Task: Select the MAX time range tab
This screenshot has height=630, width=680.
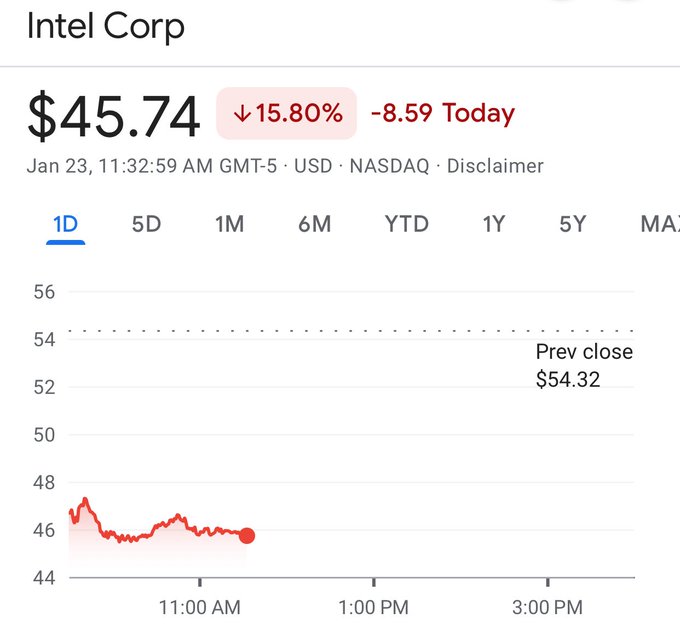Action: click(659, 224)
